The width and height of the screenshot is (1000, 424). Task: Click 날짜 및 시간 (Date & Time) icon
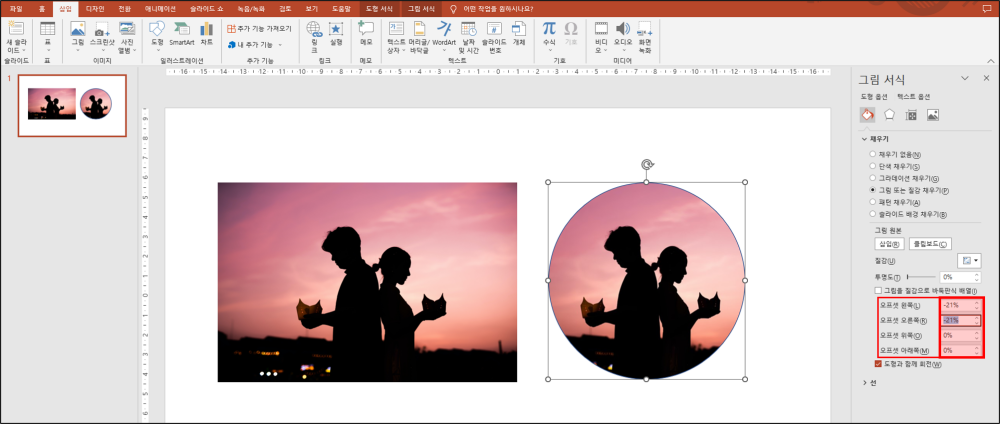click(469, 29)
